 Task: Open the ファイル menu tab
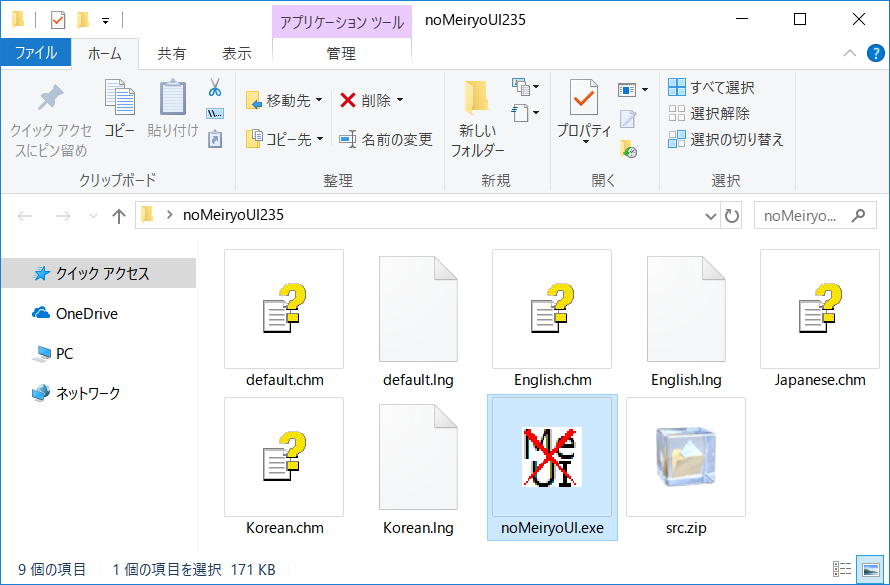point(35,53)
